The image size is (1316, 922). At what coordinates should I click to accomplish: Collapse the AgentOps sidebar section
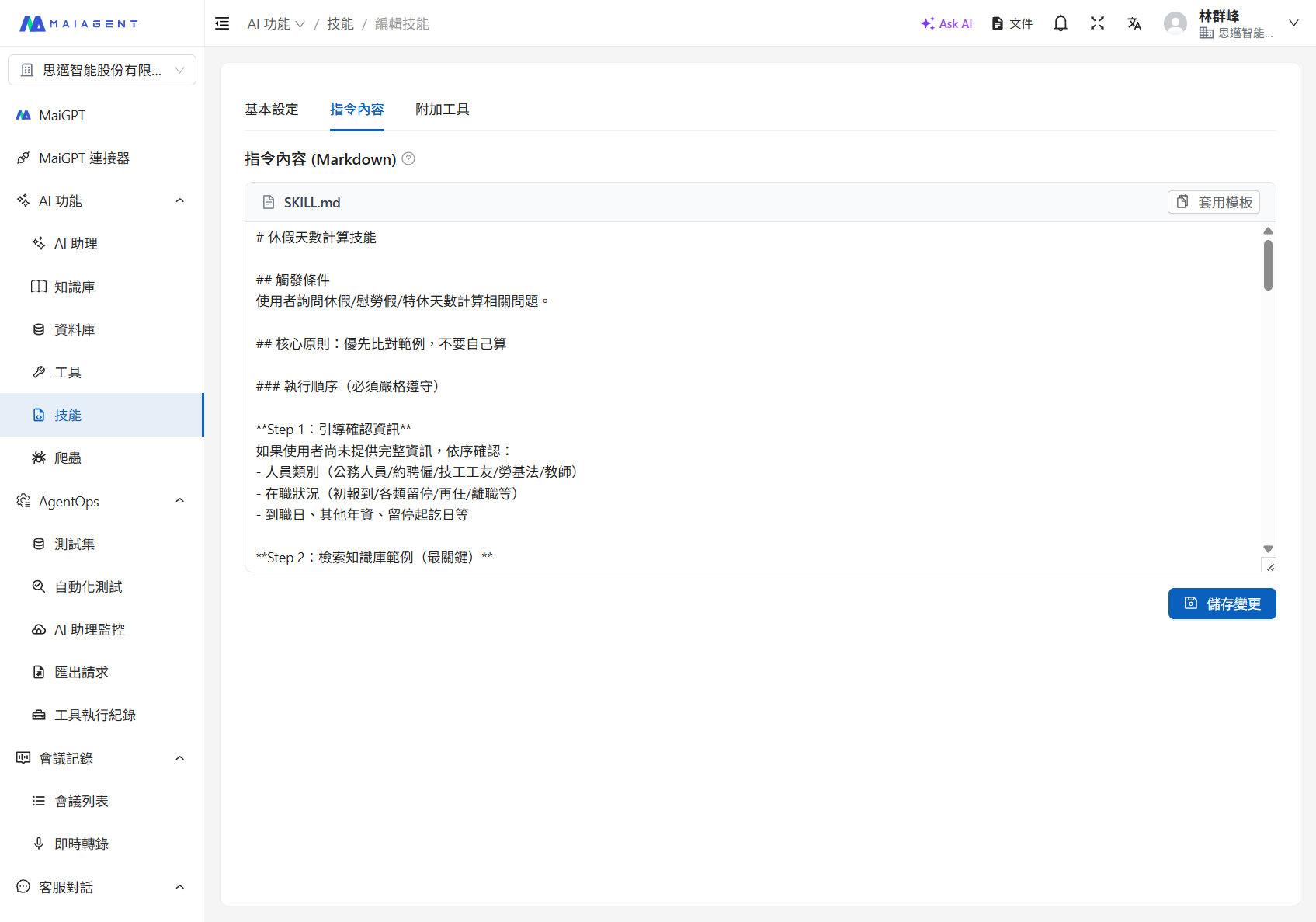(179, 501)
